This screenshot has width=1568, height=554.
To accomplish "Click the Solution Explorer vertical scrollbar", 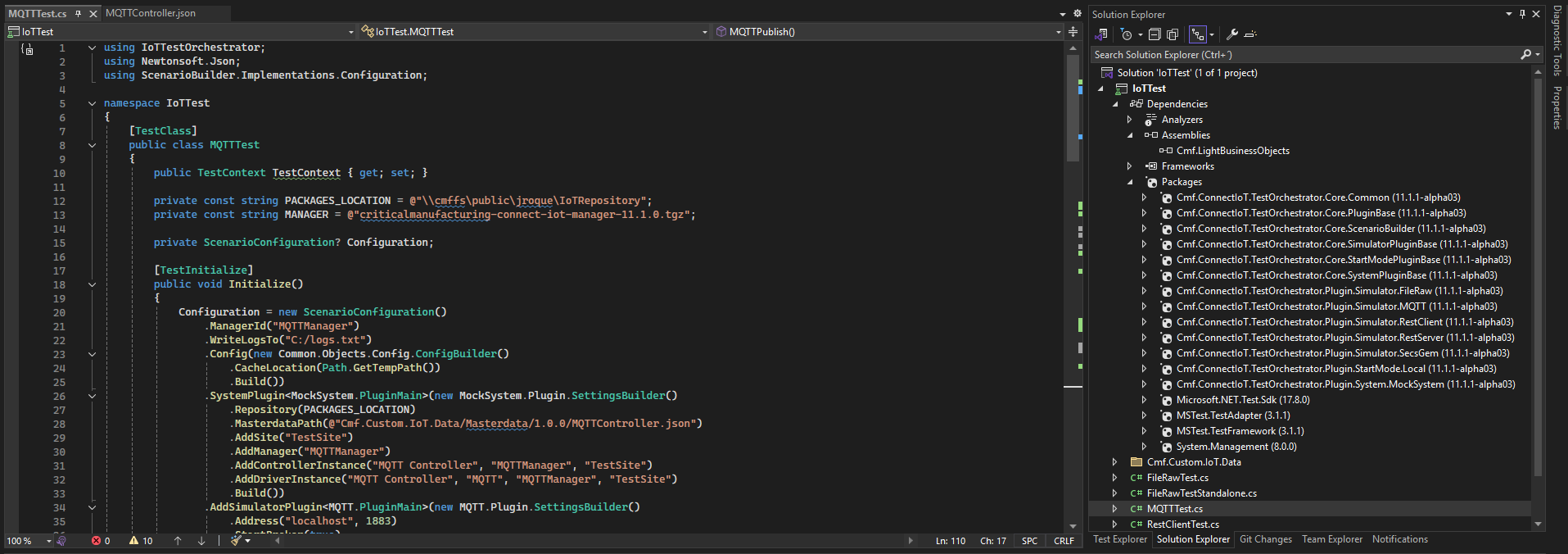I will (x=1538, y=276).
